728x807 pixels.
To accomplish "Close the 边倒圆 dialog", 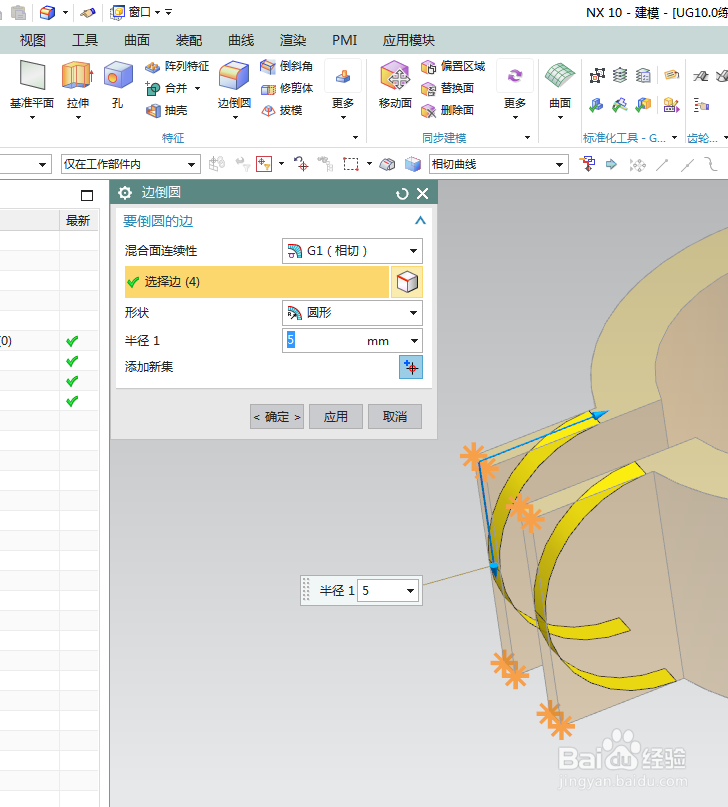I will 422,194.
